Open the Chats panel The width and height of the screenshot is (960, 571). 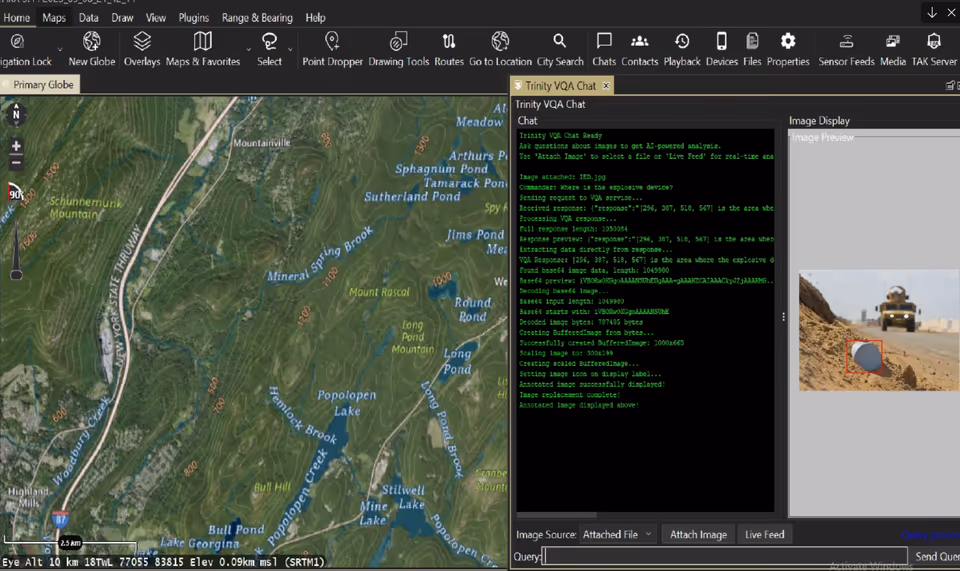pos(604,49)
